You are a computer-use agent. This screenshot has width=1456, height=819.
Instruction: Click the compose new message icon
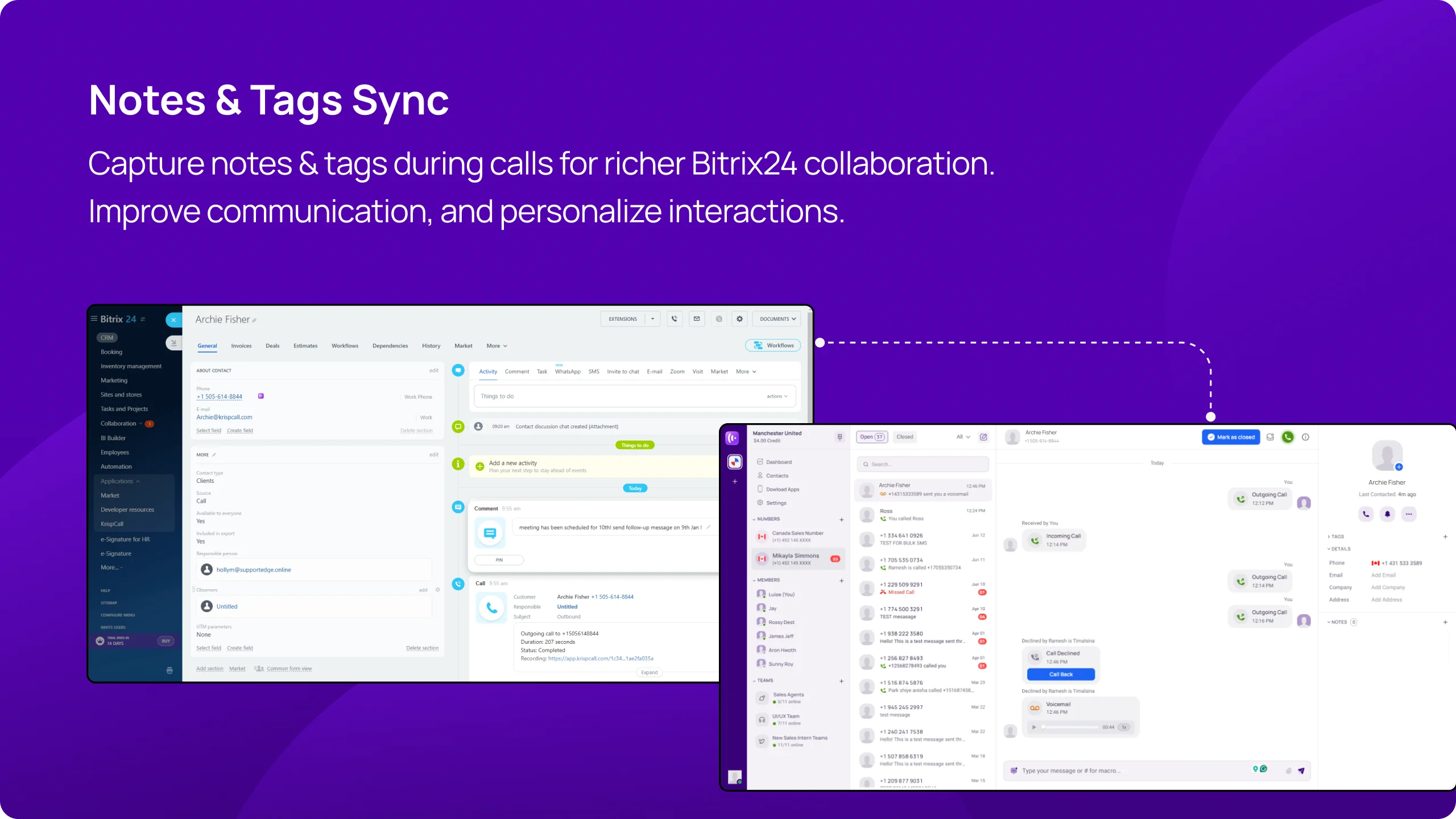pos(983,437)
